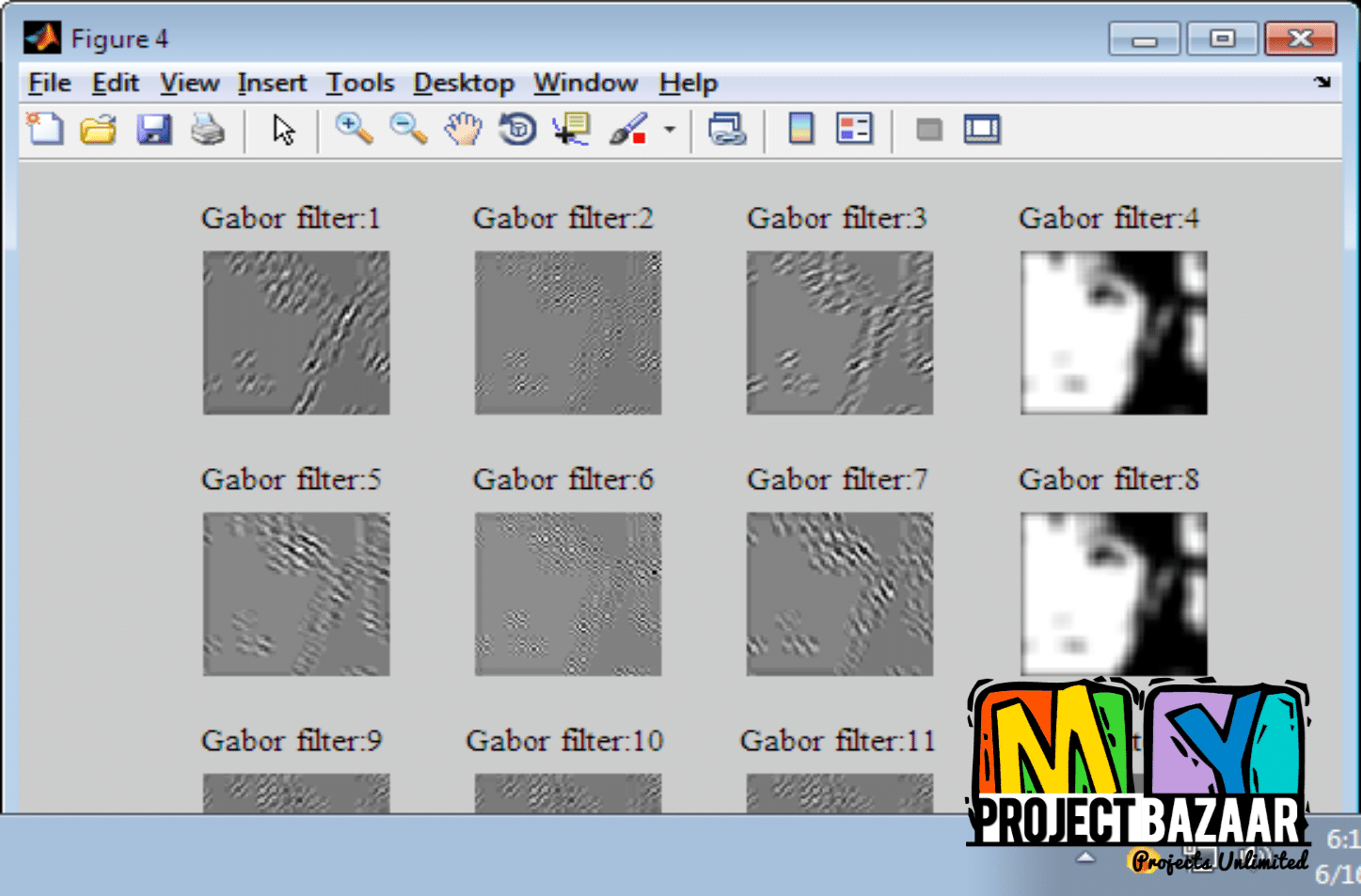Select the Brush data tool
Image resolution: width=1361 pixels, height=896 pixels.
click(x=627, y=129)
